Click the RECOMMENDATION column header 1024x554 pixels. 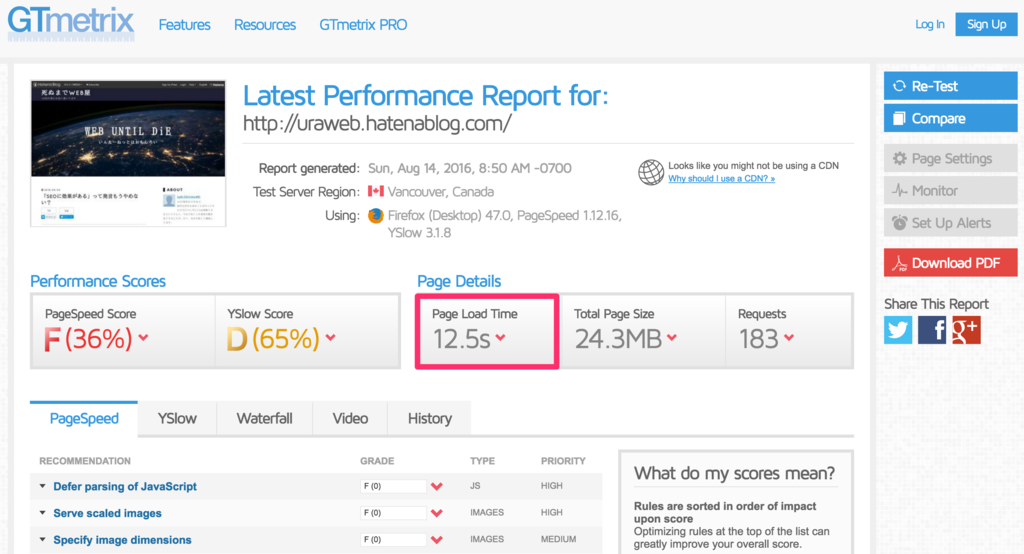coord(85,461)
